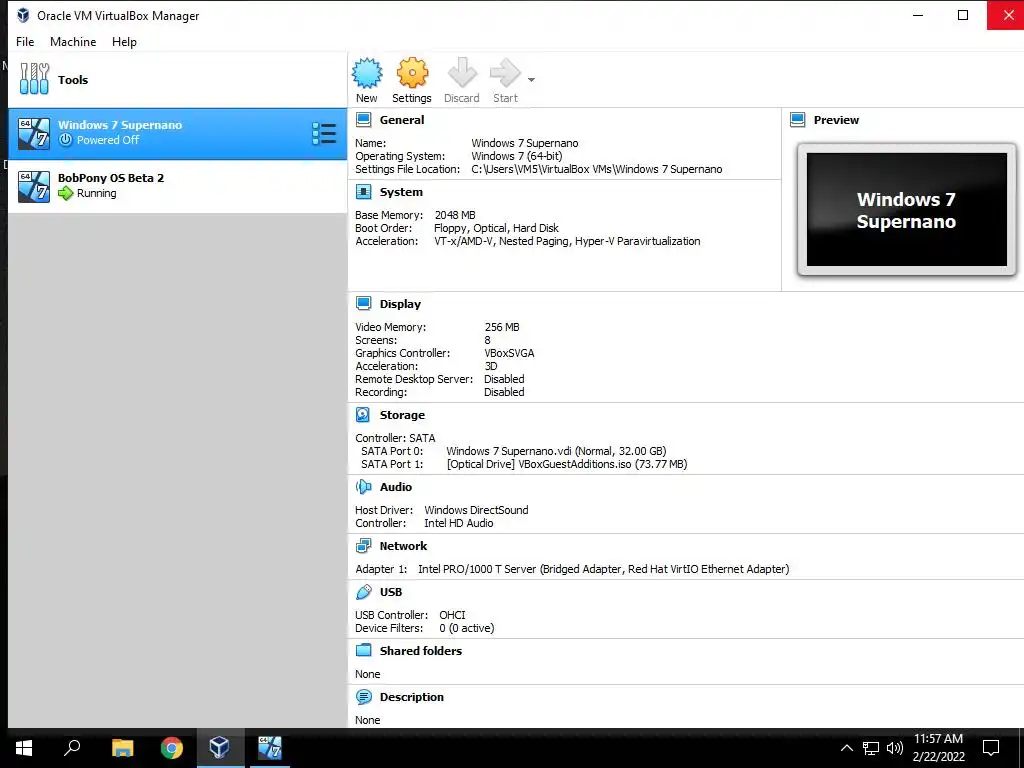
Task: Click the settings file location path
Action: coord(597,169)
